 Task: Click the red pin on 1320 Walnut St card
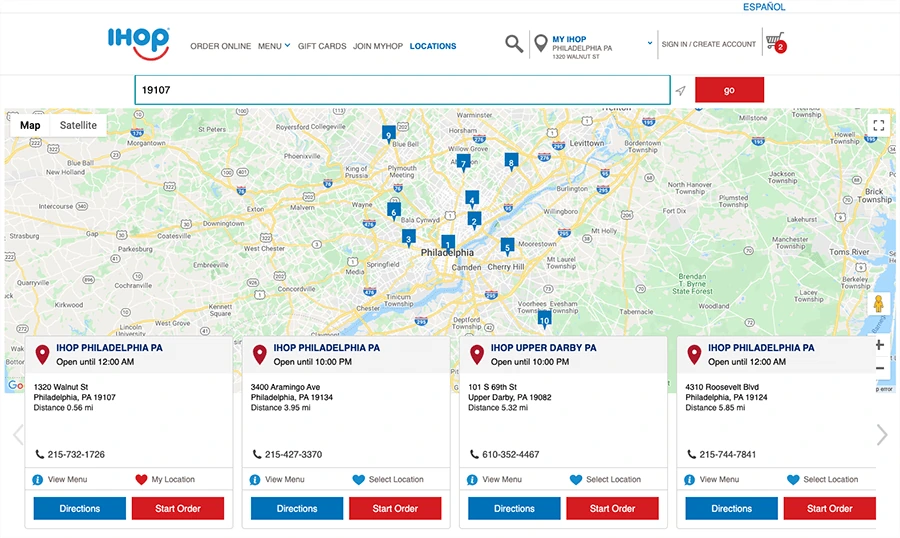[x=42, y=354]
